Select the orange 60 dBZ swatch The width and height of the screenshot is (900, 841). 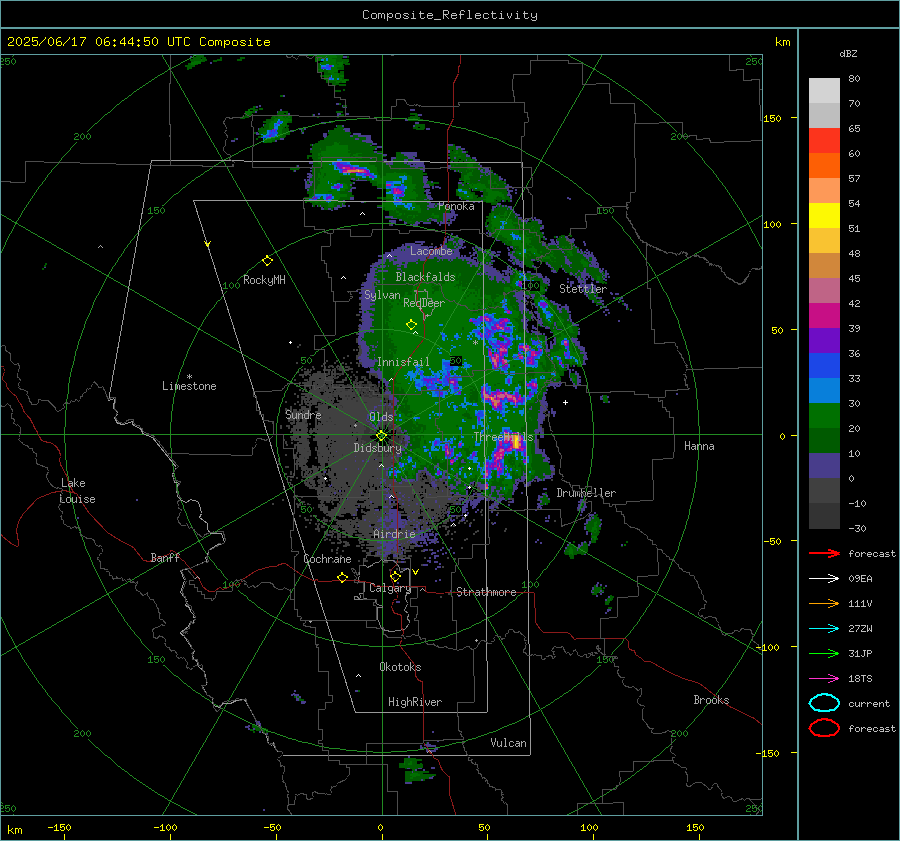click(824, 165)
